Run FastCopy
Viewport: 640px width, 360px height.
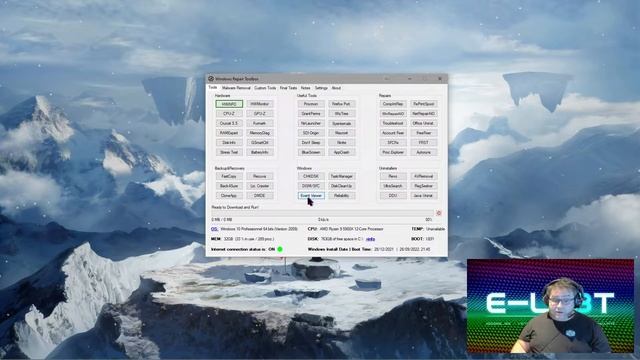pyautogui.click(x=229, y=176)
